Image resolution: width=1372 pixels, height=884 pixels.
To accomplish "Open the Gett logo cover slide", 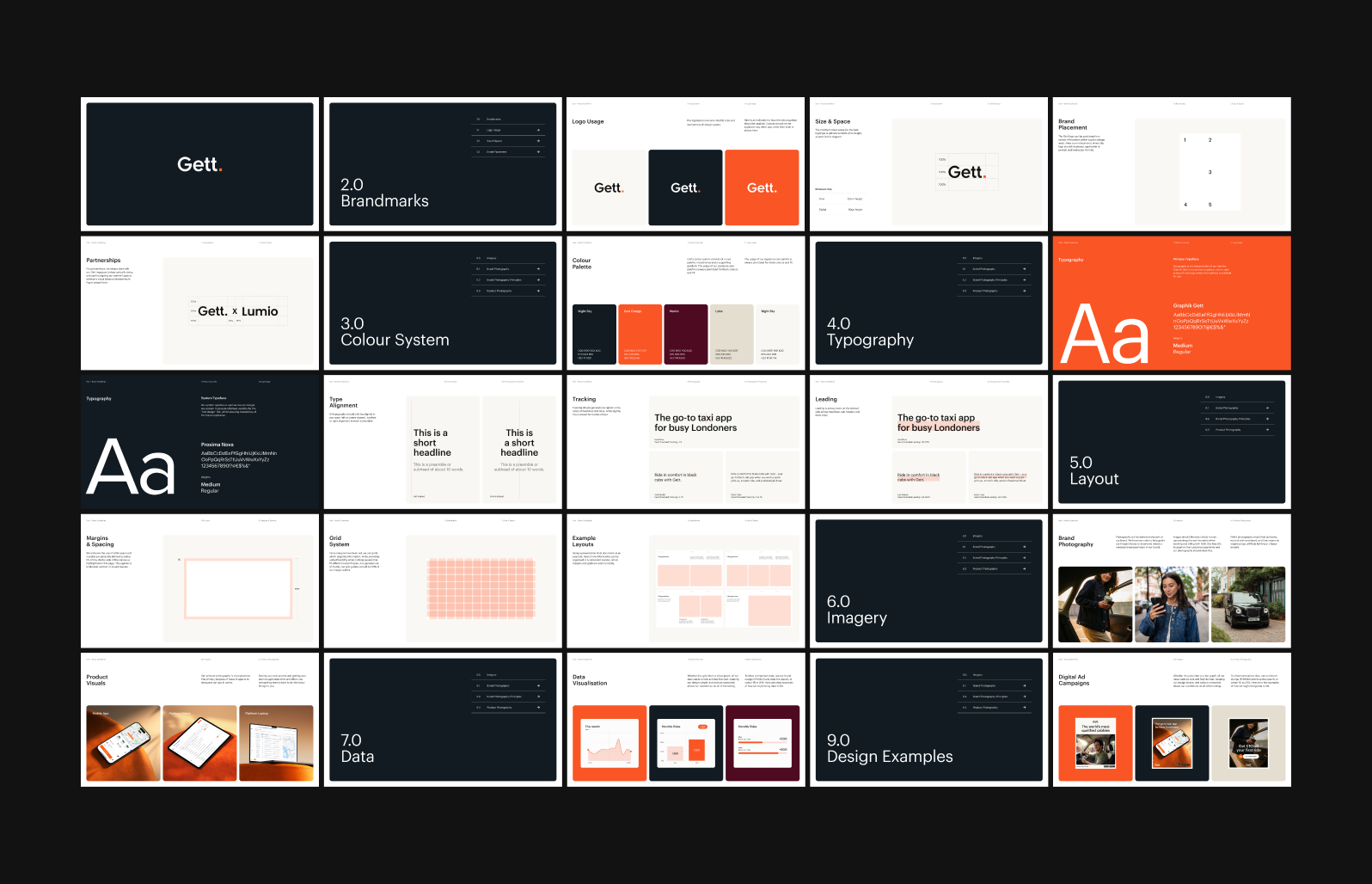I will point(199,164).
